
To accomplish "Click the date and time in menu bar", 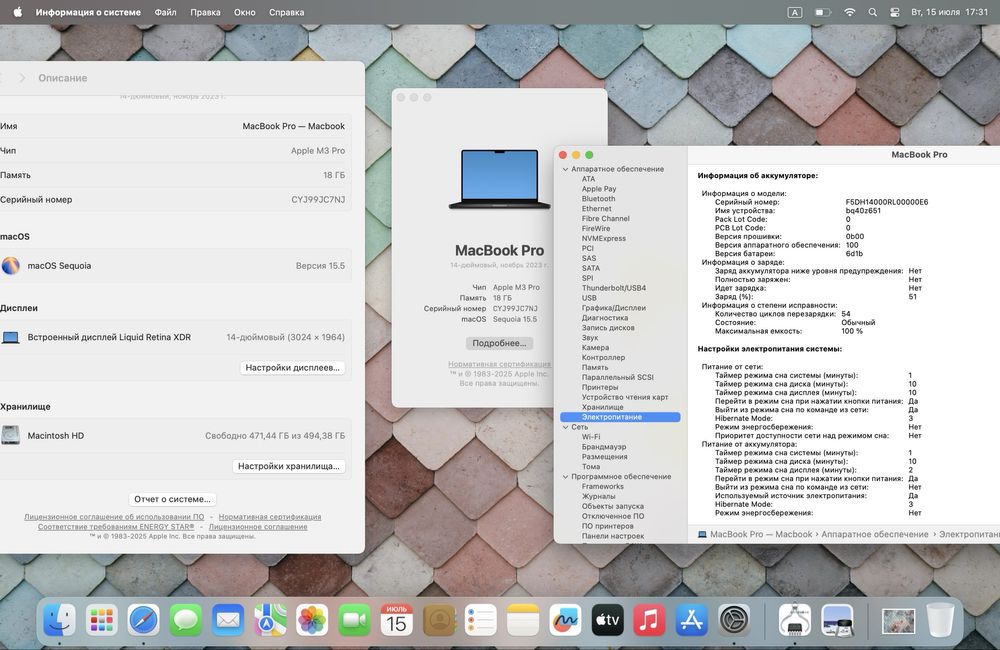I will (x=949, y=12).
